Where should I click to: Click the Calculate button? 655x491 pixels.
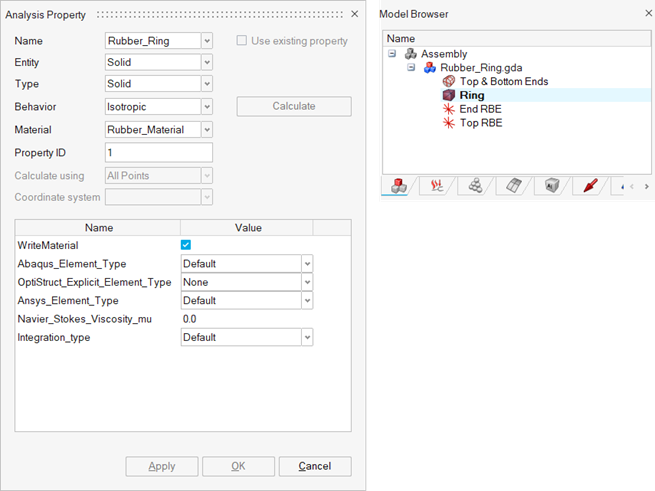293,106
